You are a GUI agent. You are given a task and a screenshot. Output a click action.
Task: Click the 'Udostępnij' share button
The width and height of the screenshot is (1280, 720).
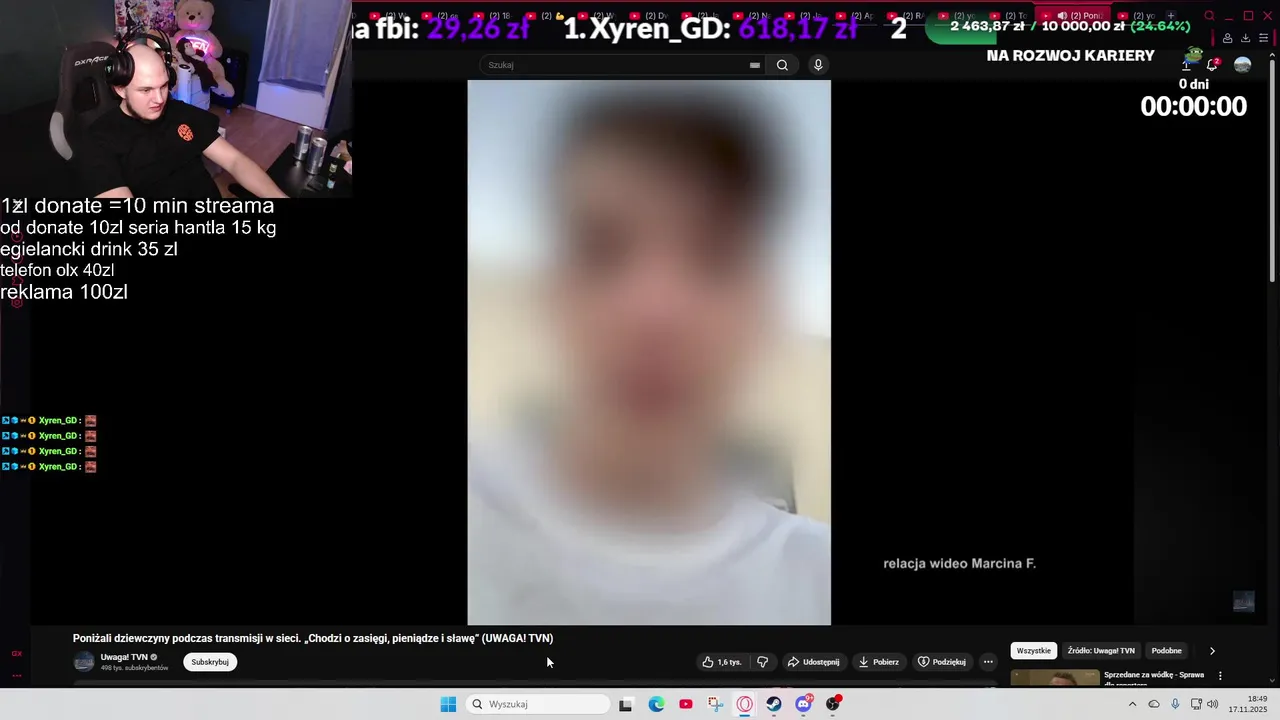[813, 662]
